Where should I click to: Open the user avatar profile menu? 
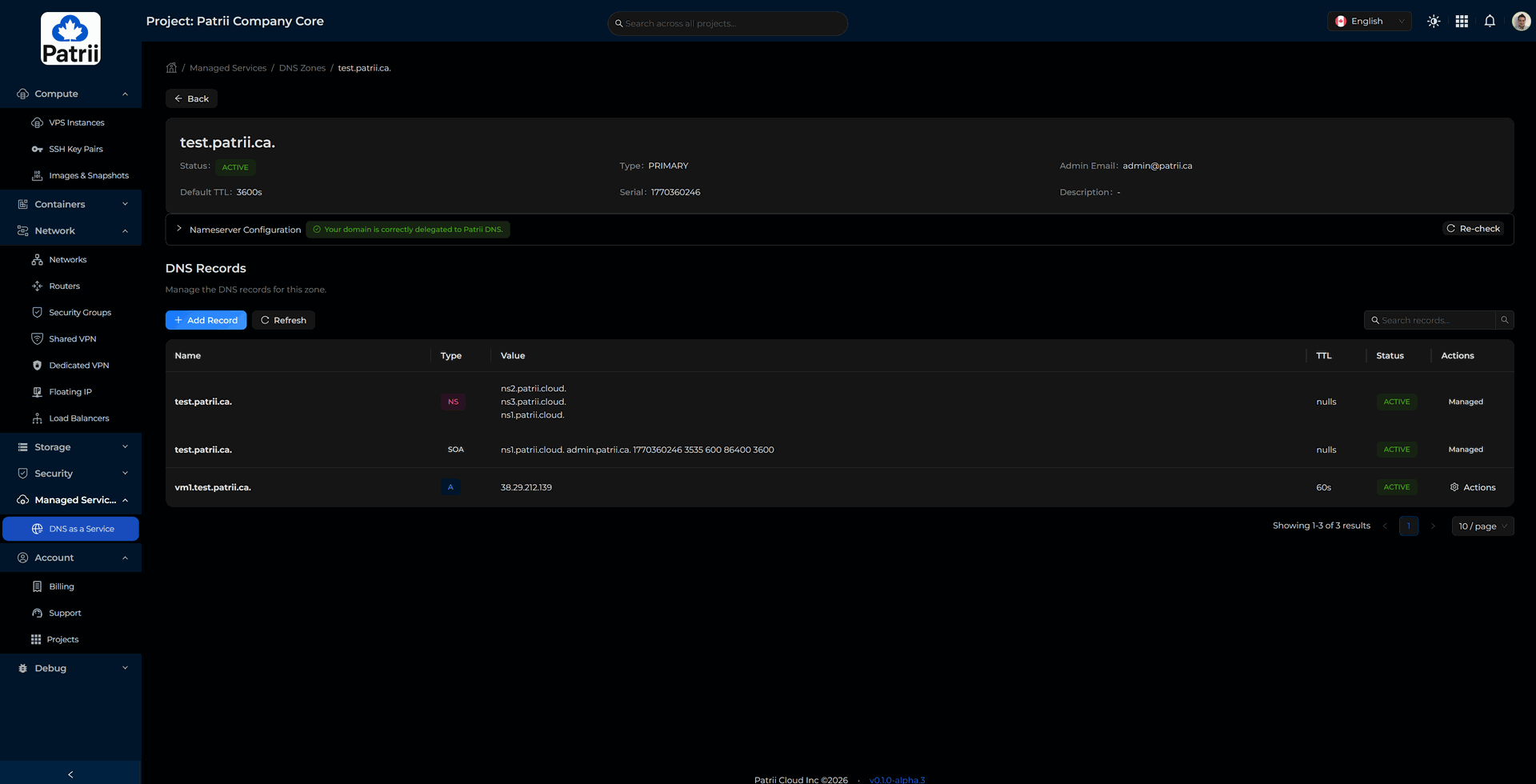pos(1521,22)
